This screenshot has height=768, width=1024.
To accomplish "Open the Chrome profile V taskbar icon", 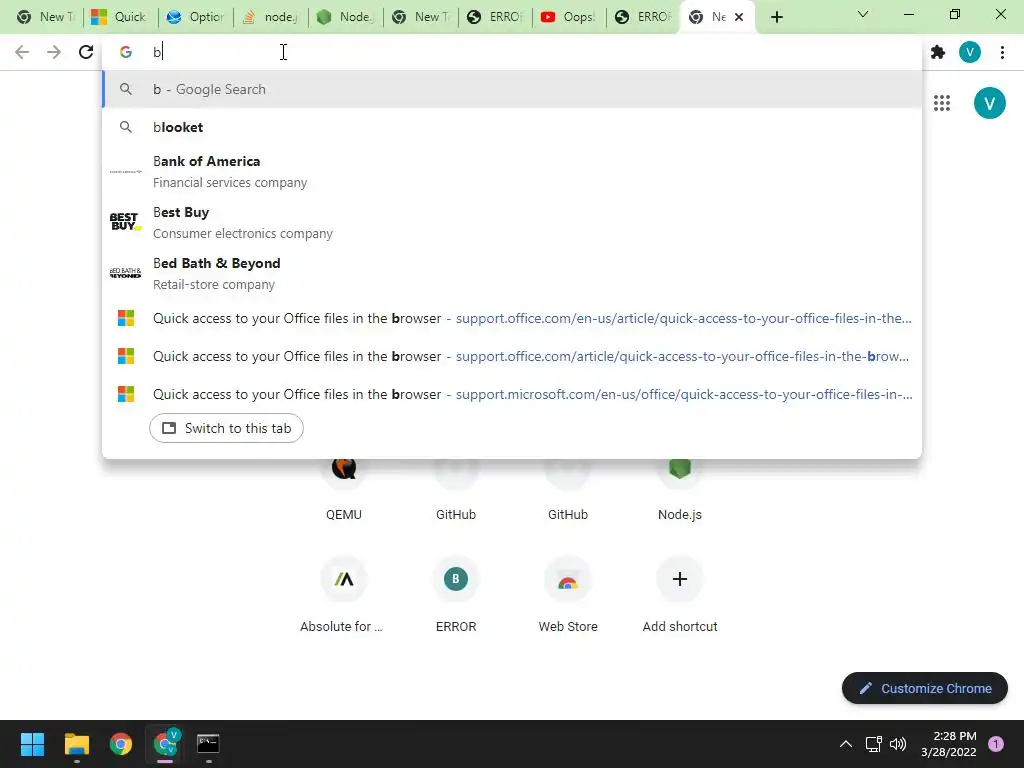I will 165,744.
